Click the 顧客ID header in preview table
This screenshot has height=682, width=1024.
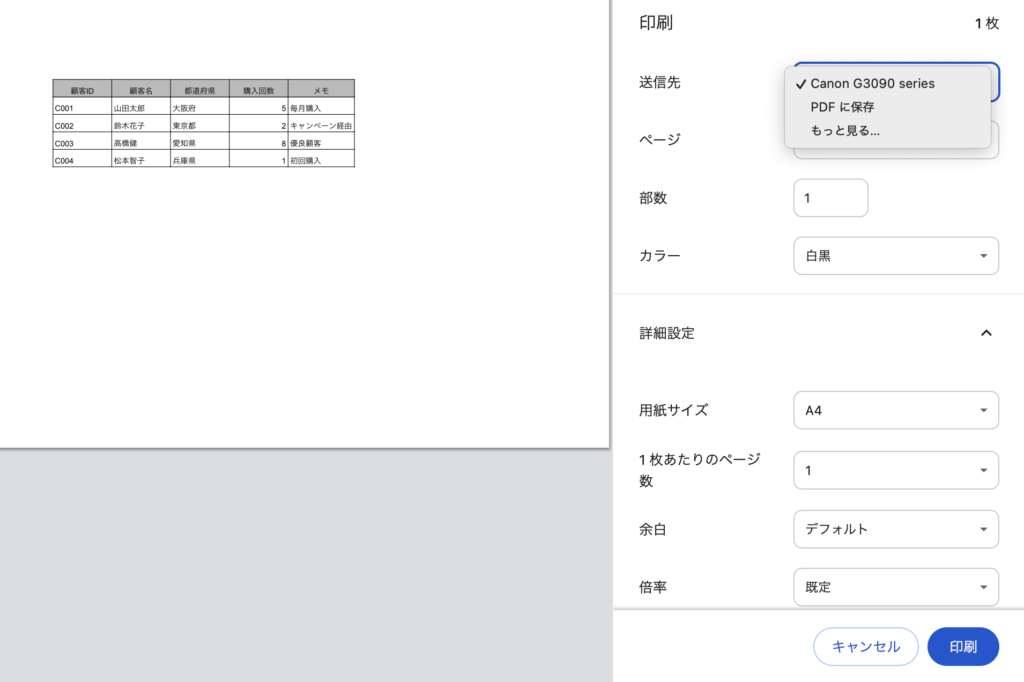pos(82,90)
